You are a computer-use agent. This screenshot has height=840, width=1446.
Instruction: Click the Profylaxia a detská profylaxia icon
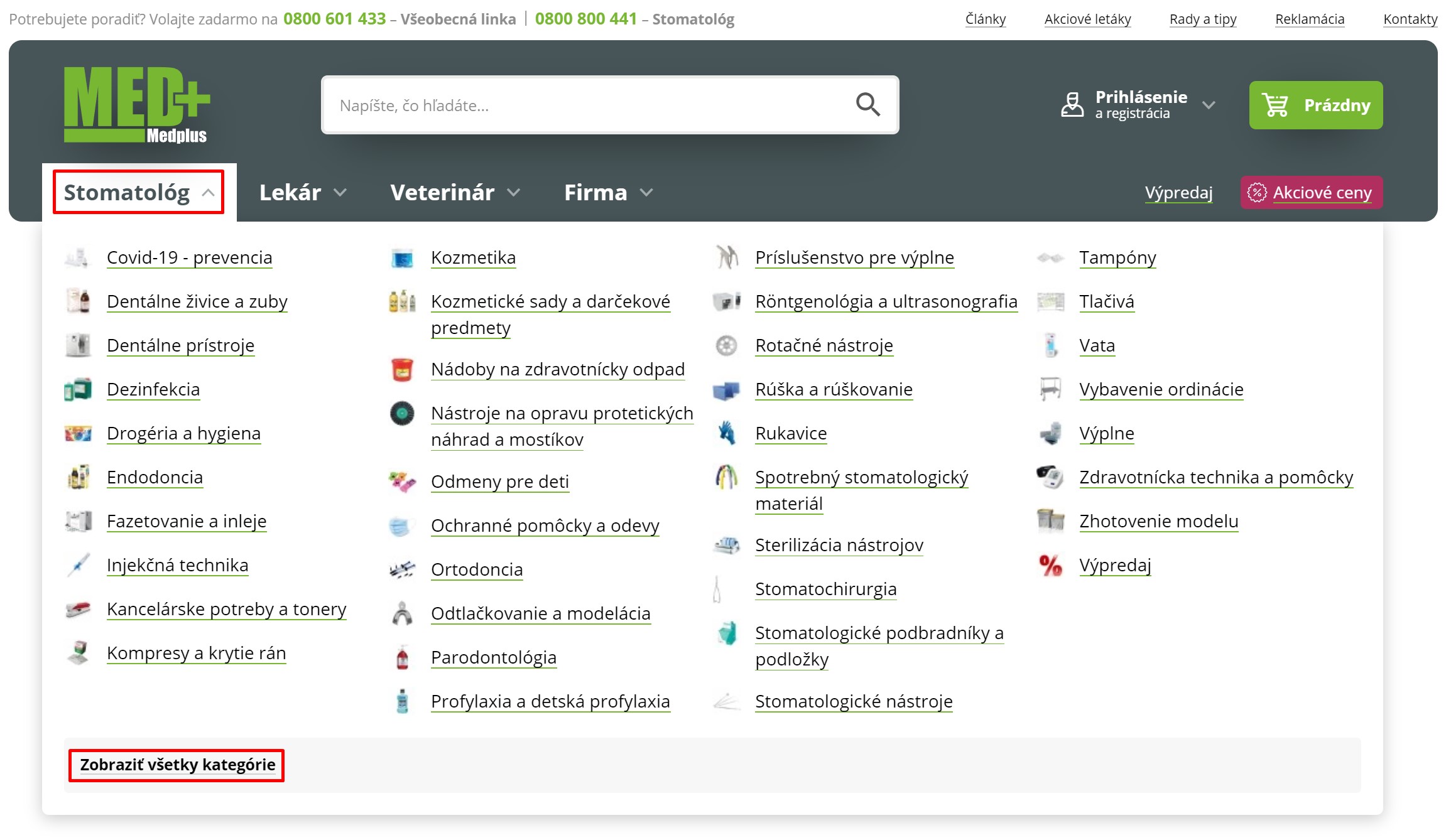402,701
